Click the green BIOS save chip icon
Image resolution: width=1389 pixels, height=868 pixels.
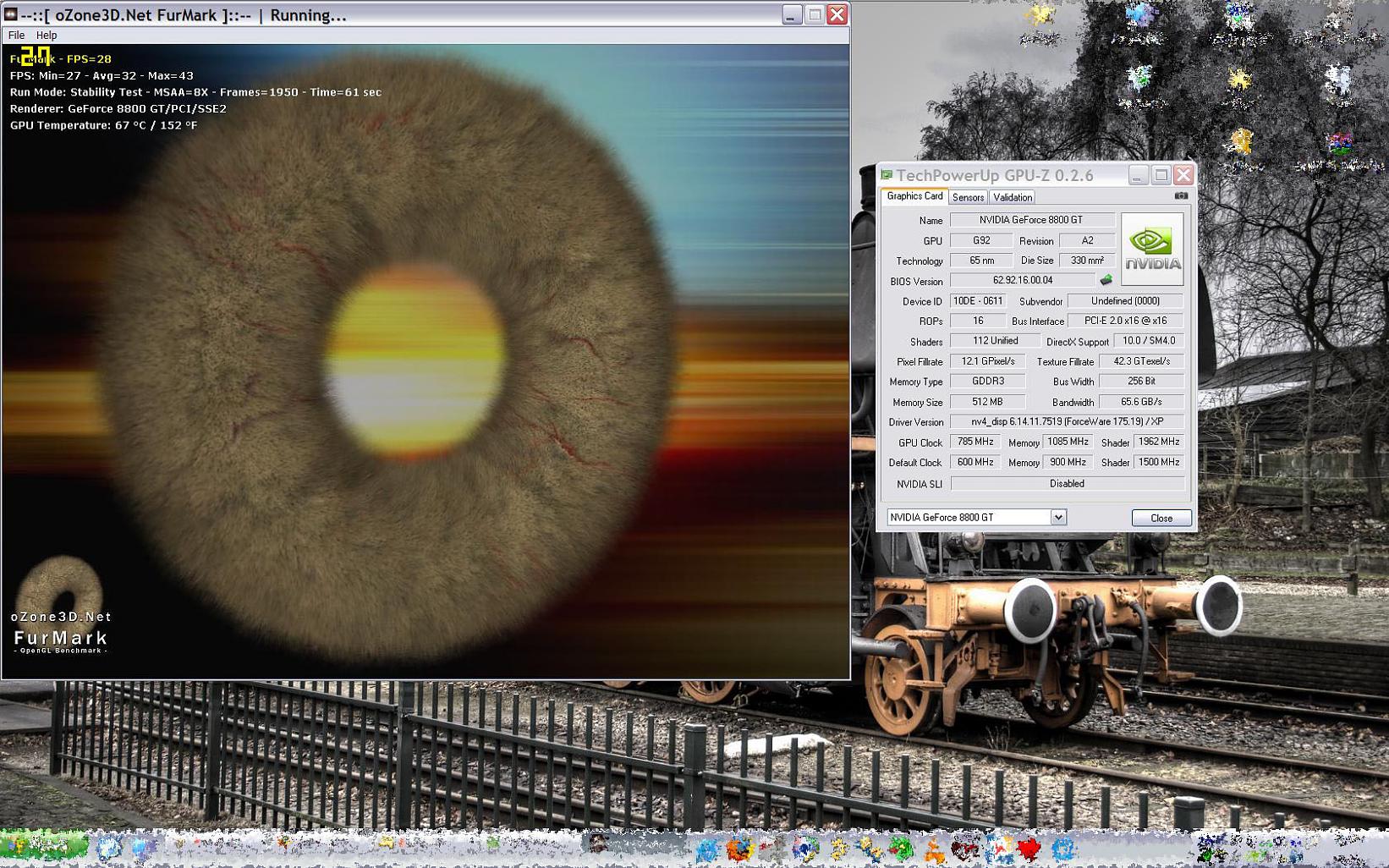[1106, 280]
